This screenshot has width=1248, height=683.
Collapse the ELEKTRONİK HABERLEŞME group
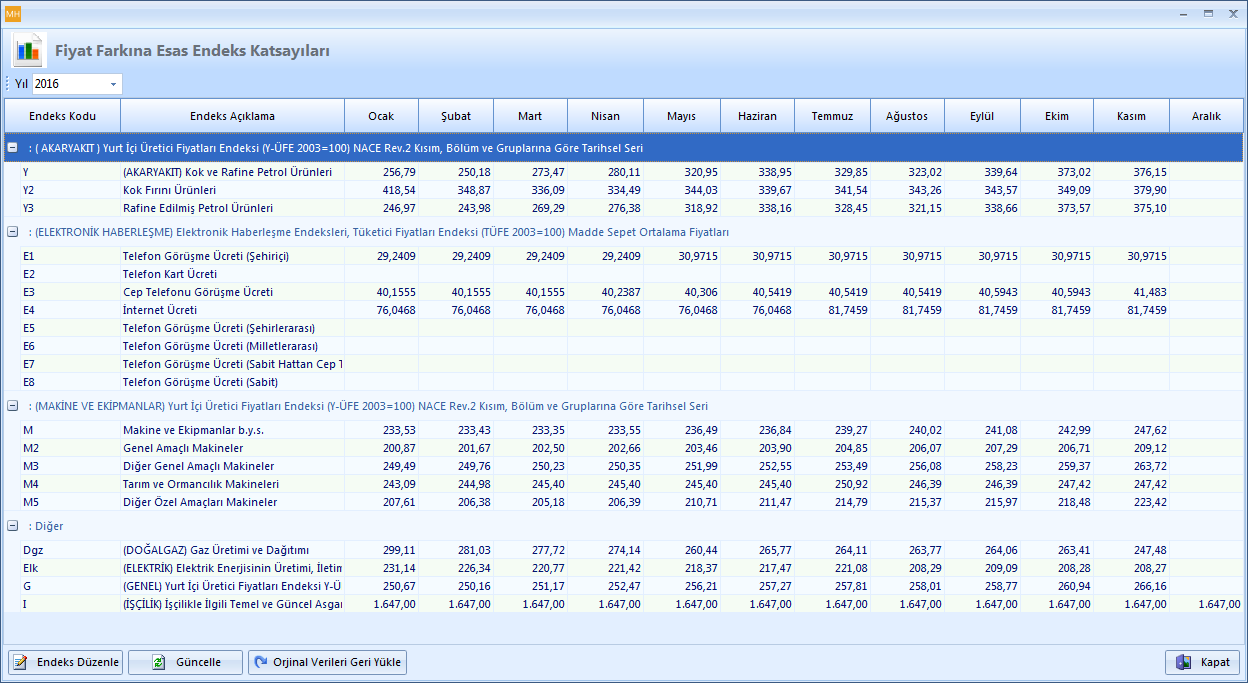12,232
